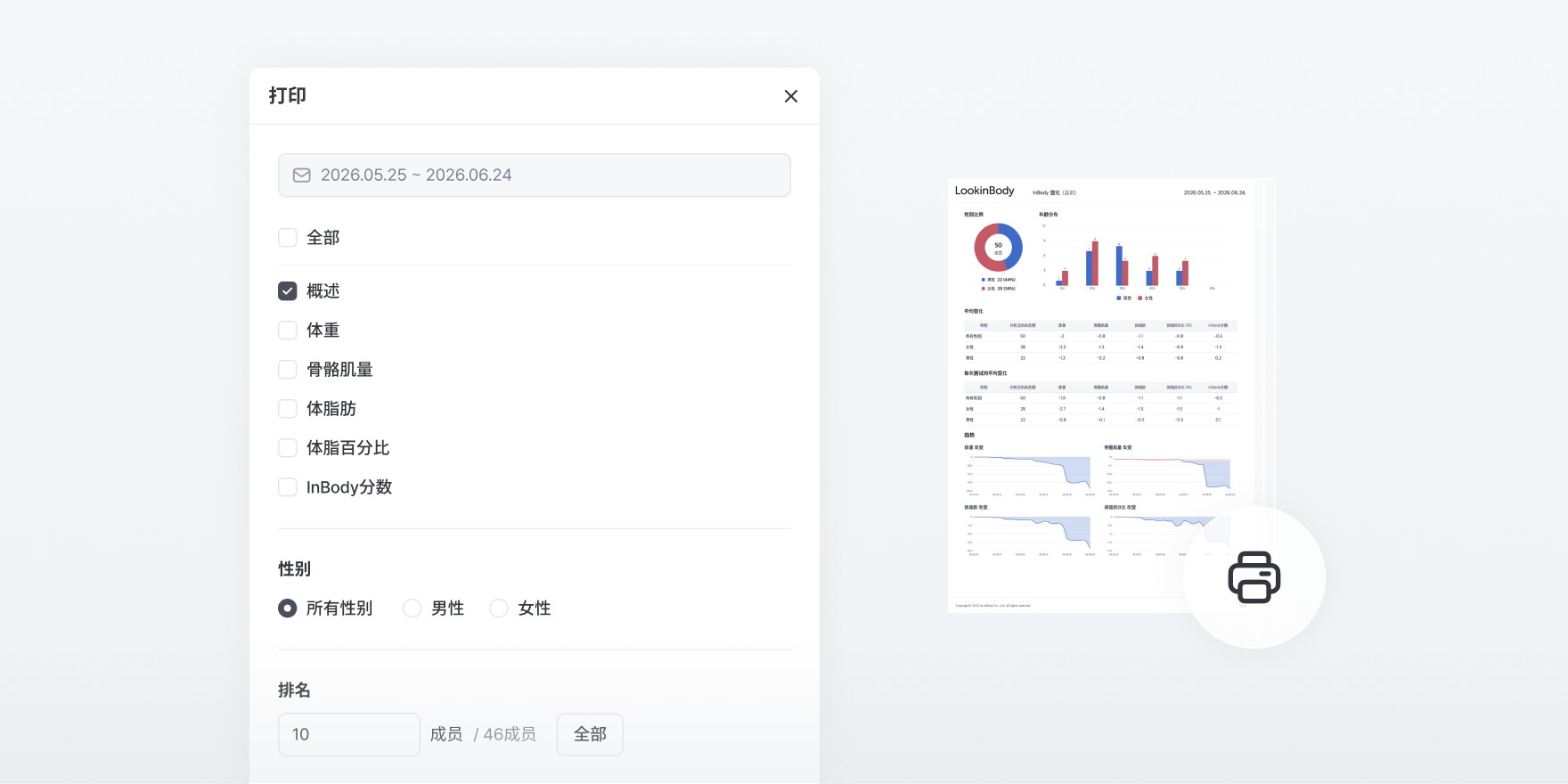
Task: Click the 全部 button beside 46成员
Action: (590, 735)
